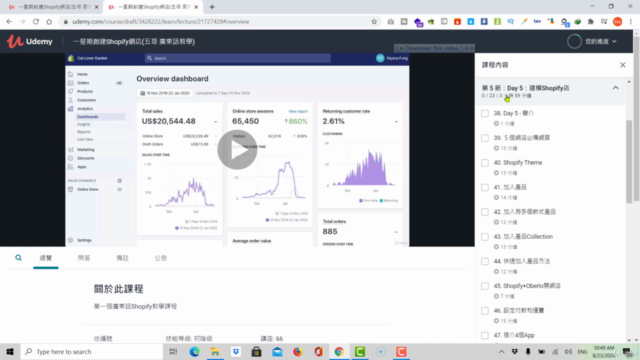640x360 pixels.
Task: Open lecture 47 about 4 Apps
Action: [514, 335]
